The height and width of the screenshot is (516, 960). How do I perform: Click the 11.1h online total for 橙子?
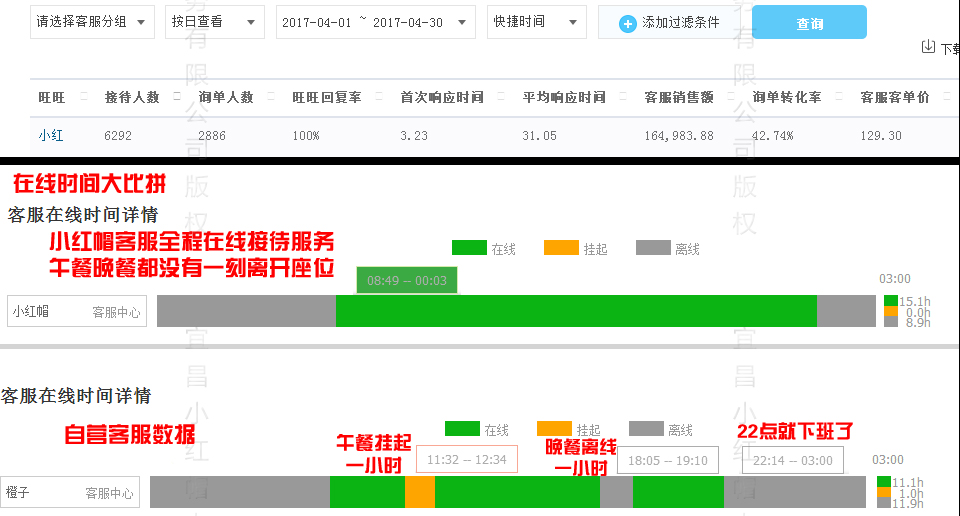(x=907, y=482)
